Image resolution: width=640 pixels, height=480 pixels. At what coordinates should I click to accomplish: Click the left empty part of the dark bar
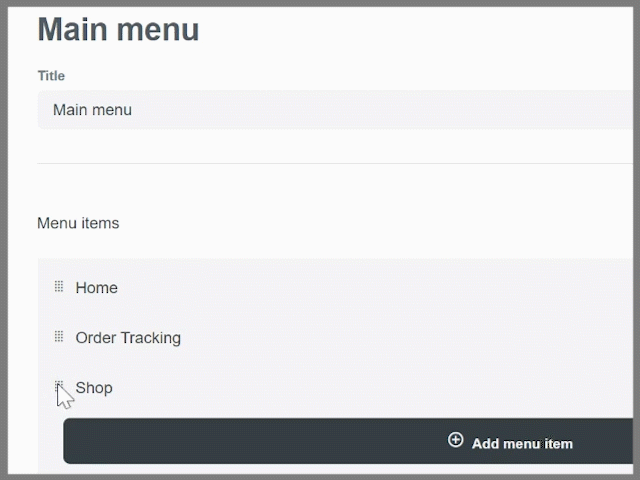pyautogui.click(x=245, y=441)
